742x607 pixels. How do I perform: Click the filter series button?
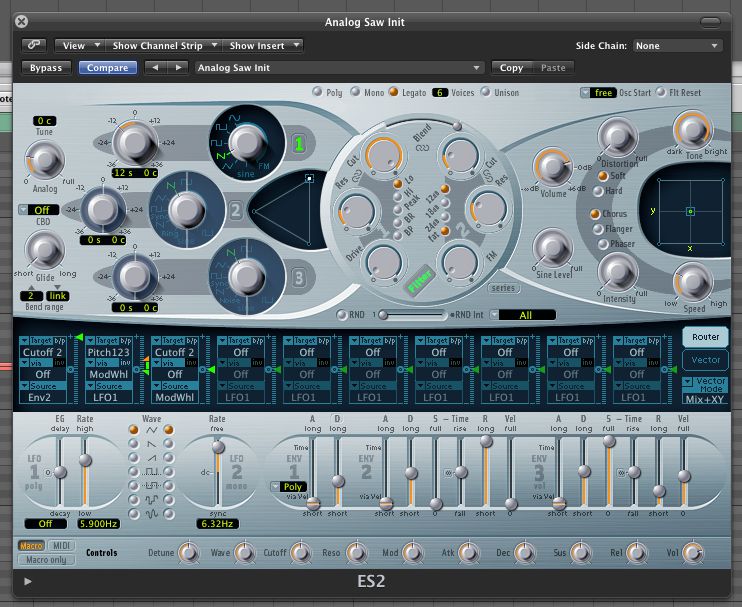pos(503,288)
